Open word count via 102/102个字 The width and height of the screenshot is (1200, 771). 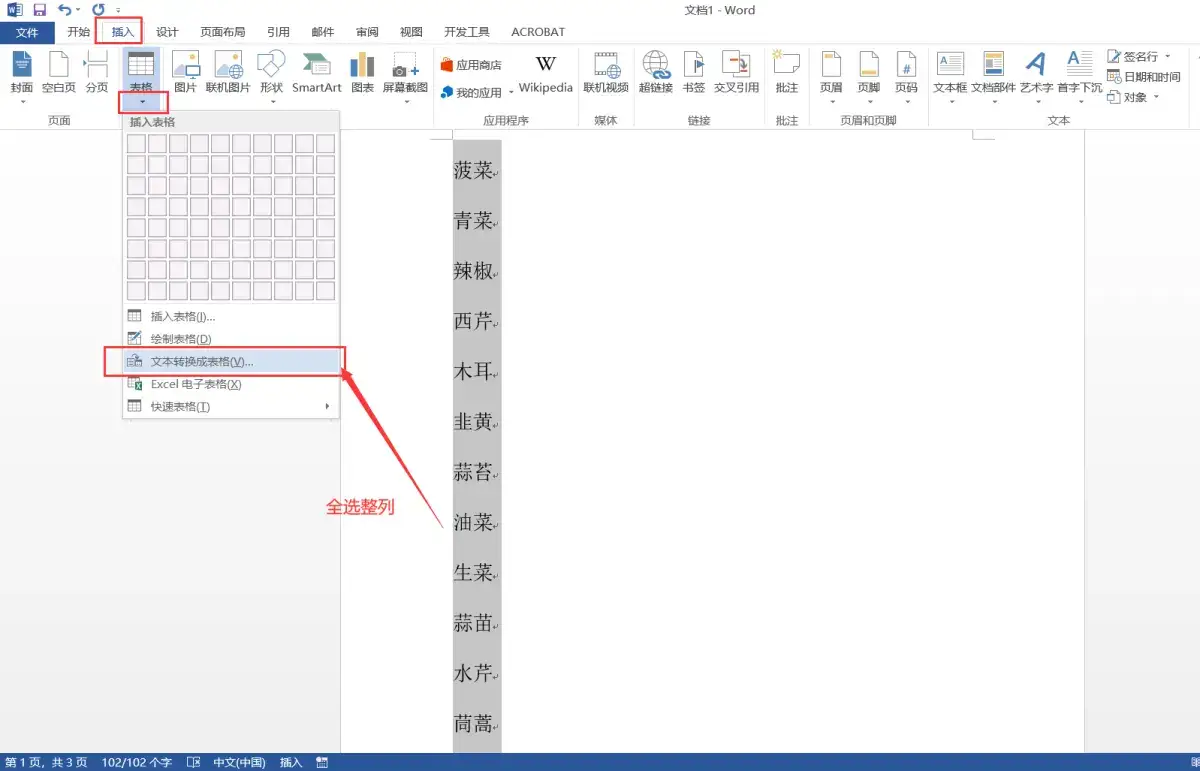tap(137, 761)
